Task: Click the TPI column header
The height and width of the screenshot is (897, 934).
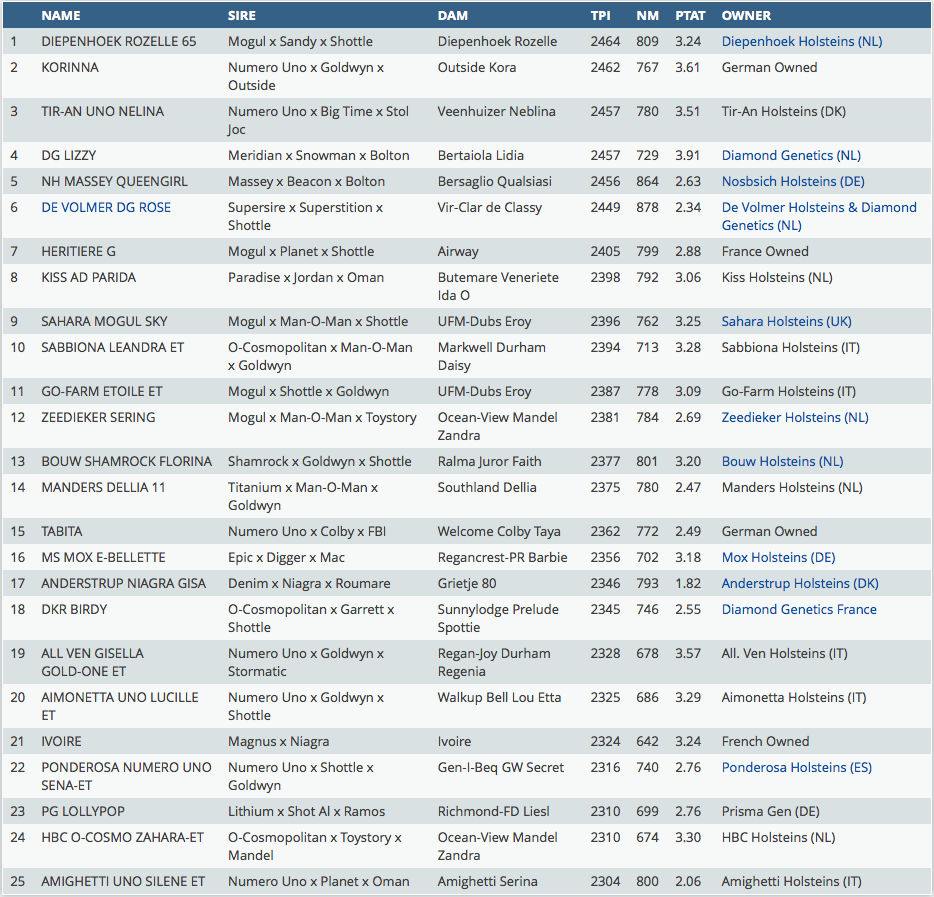Action: click(600, 16)
